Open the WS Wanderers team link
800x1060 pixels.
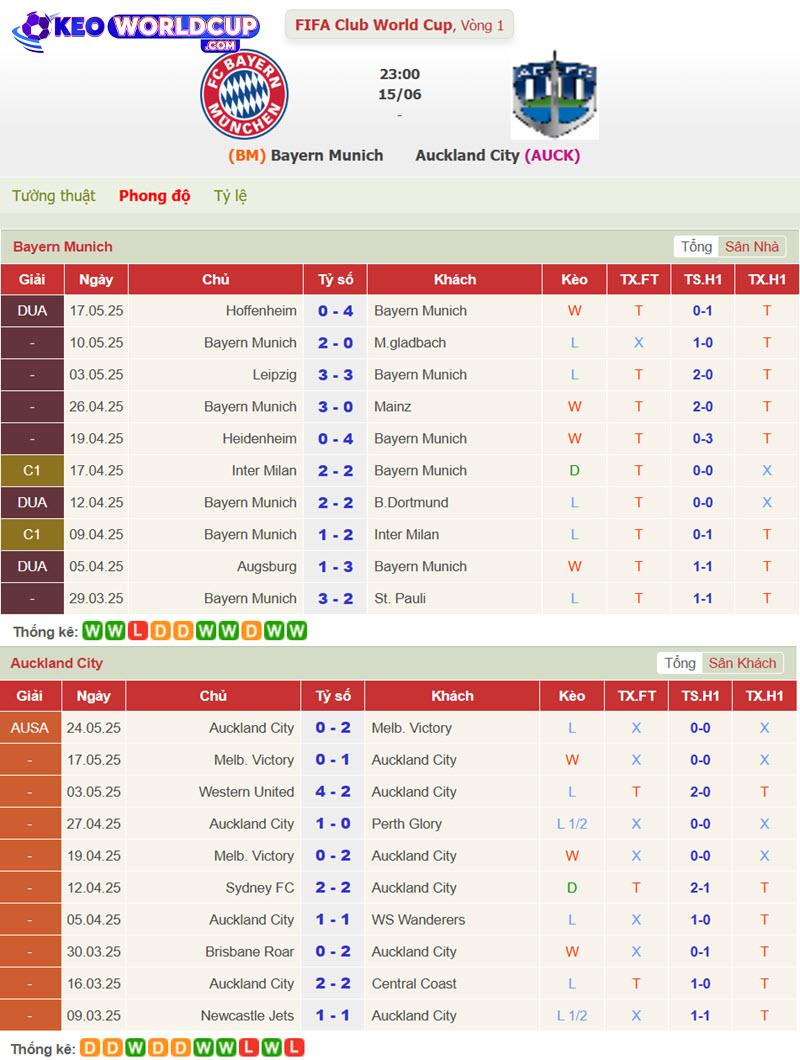[x=419, y=920]
